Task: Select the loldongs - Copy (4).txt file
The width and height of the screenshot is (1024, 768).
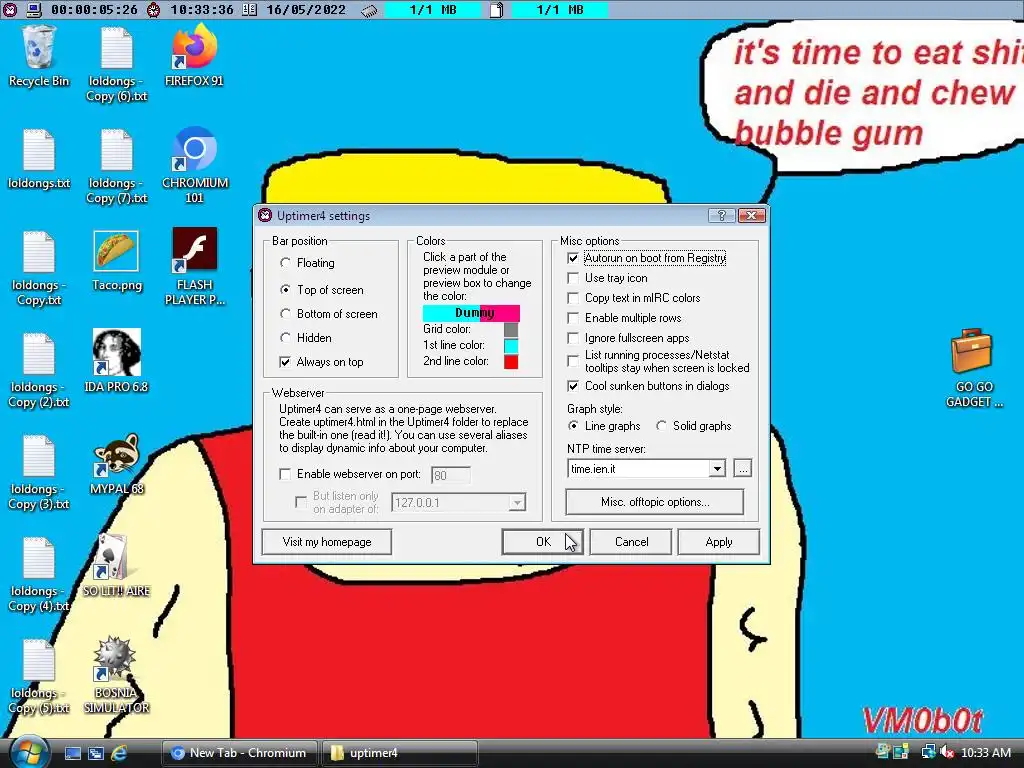Action: point(39,573)
